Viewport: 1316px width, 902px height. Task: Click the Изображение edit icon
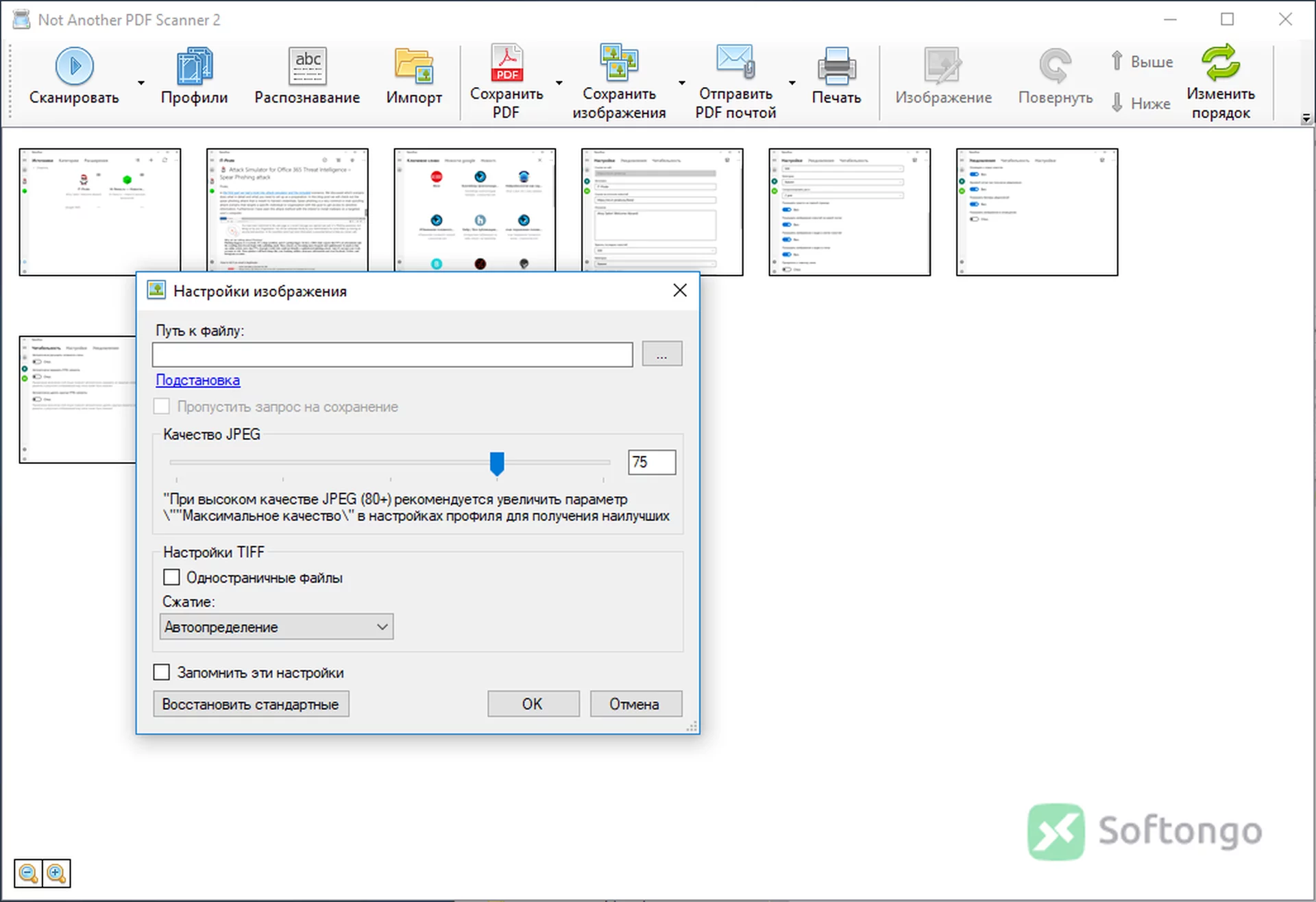(x=942, y=66)
